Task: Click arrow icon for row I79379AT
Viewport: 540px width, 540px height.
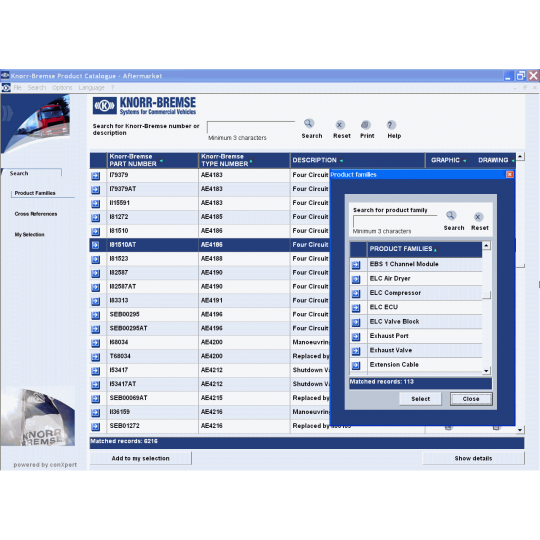Action: [96, 190]
